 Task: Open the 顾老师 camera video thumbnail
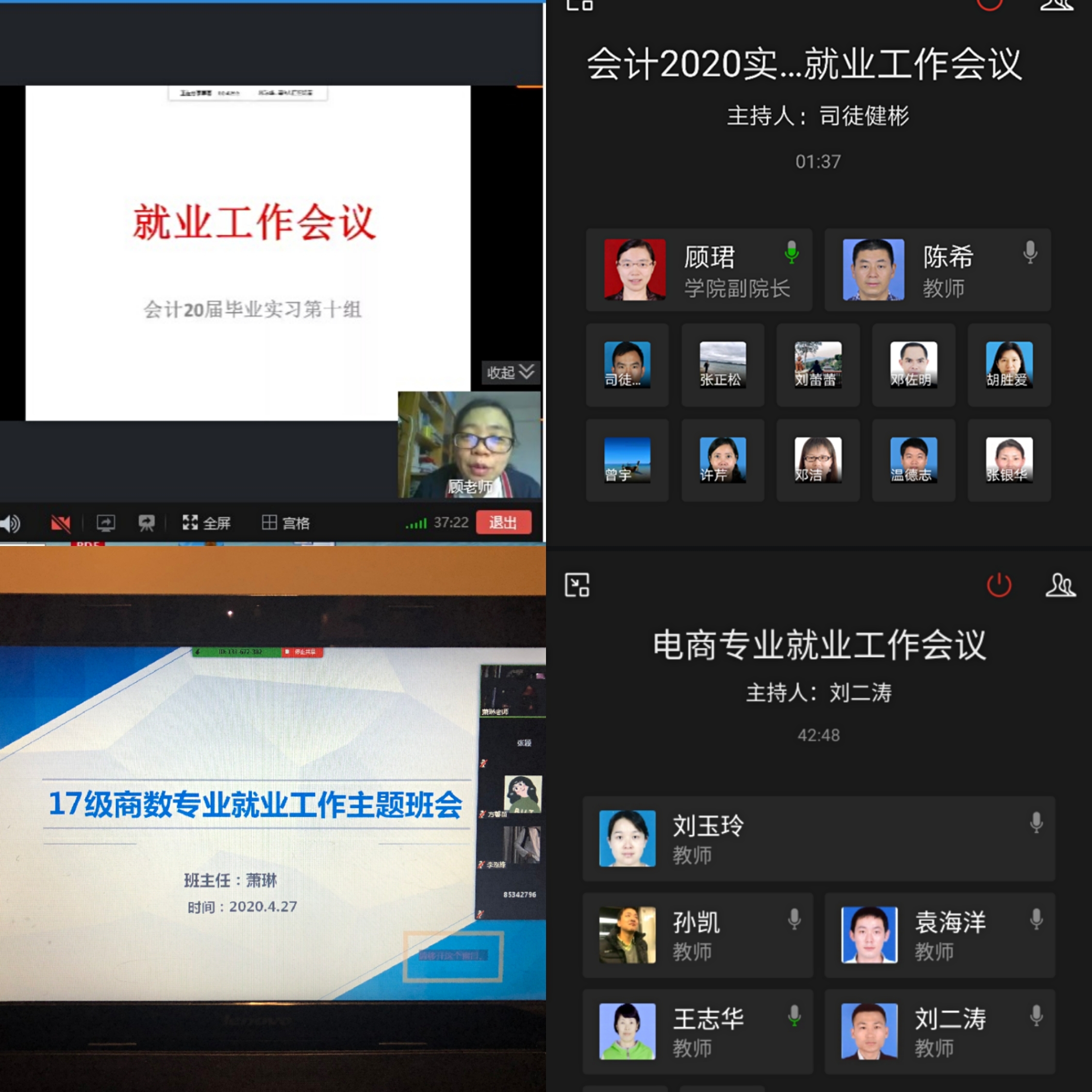coord(469,445)
